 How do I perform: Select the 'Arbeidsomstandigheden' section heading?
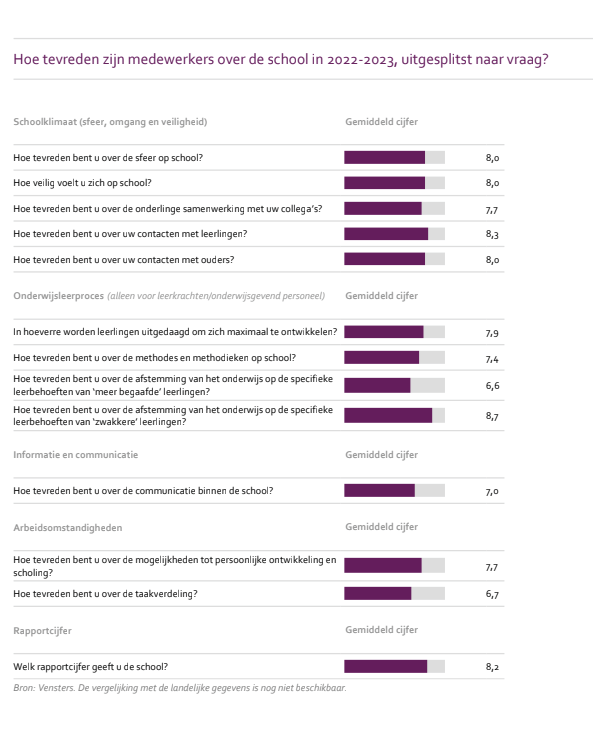[x=67, y=528]
